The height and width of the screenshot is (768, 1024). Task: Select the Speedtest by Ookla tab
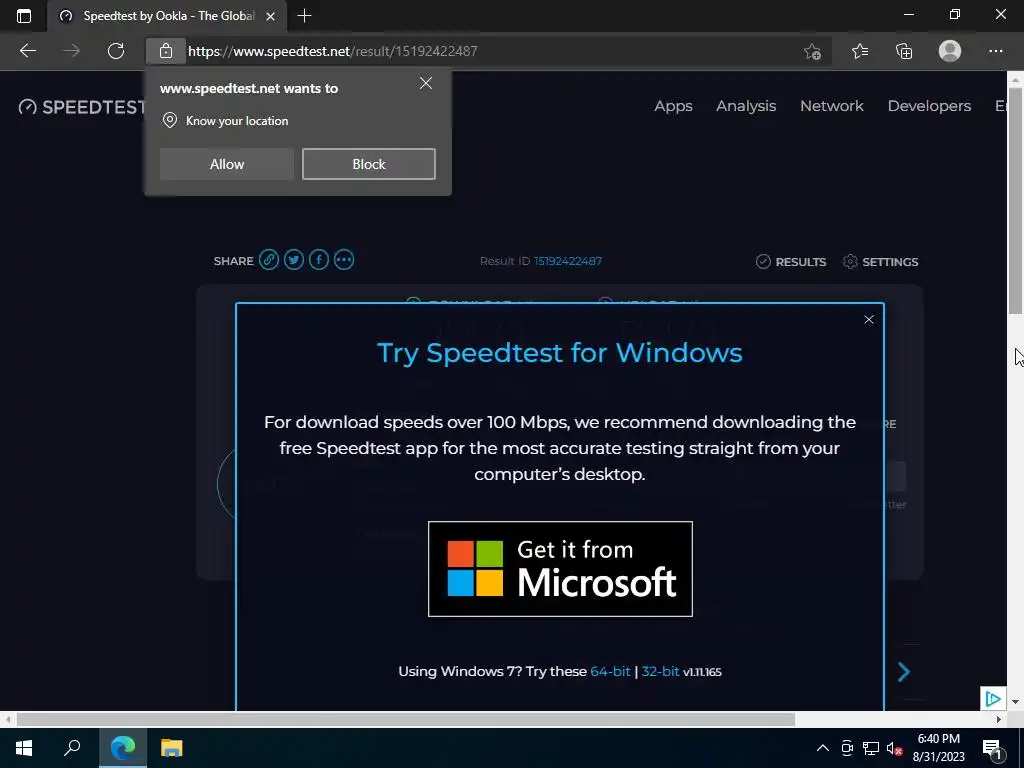coord(167,16)
